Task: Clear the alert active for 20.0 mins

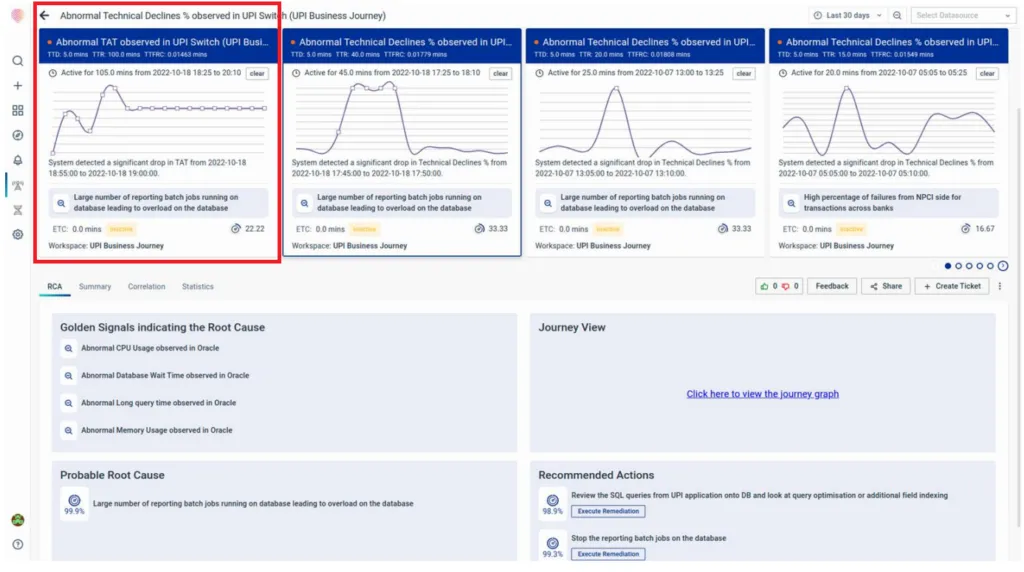Action: point(987,74)
